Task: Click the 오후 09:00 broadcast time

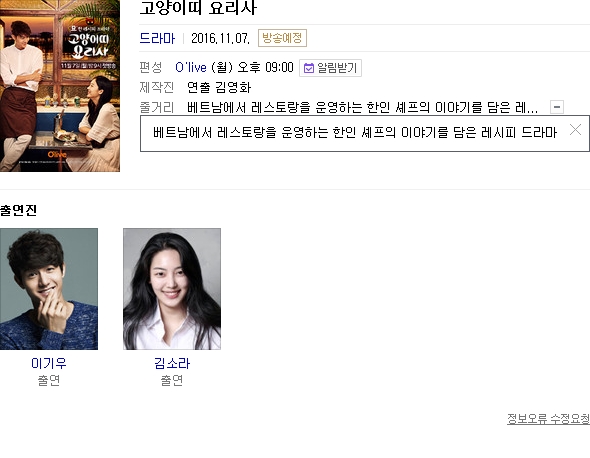Action: (266, 67)
